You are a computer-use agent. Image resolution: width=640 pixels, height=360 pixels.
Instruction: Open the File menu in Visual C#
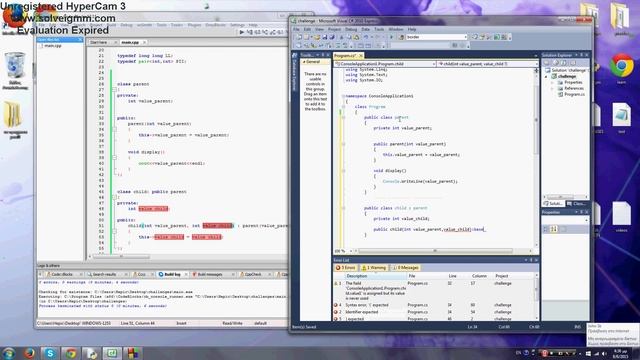pos(296,29)
